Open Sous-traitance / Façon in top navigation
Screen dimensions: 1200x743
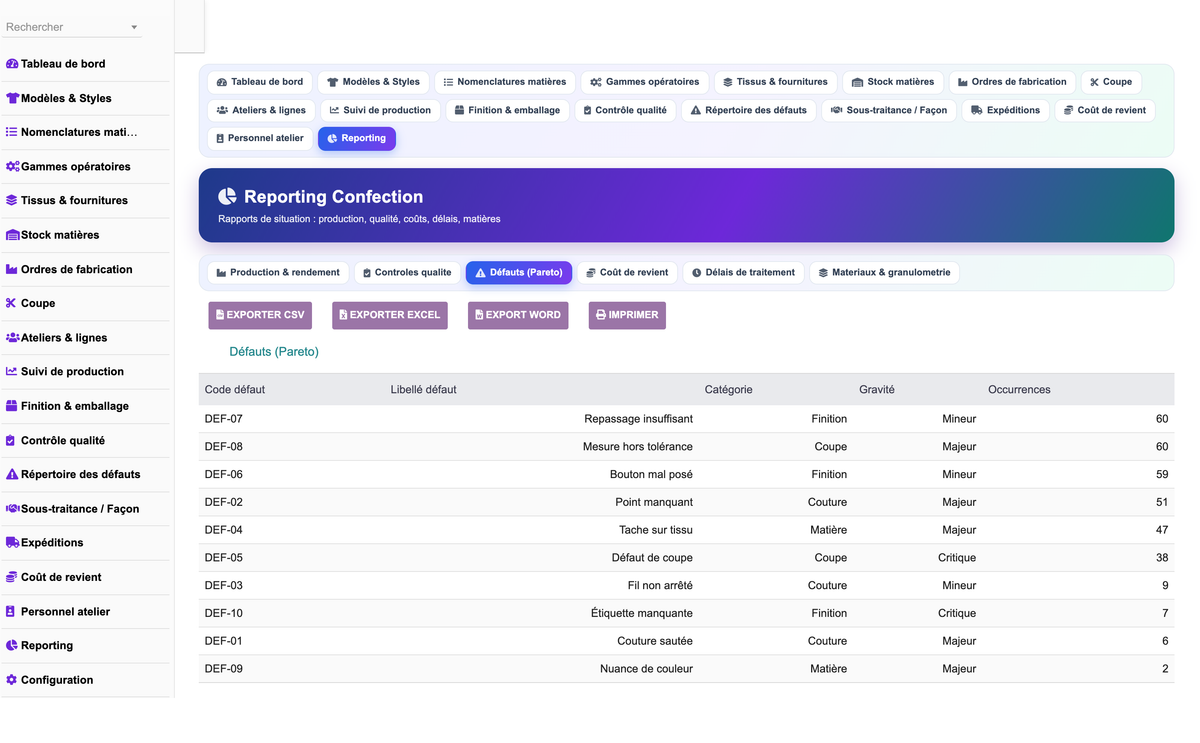(889, 110)
